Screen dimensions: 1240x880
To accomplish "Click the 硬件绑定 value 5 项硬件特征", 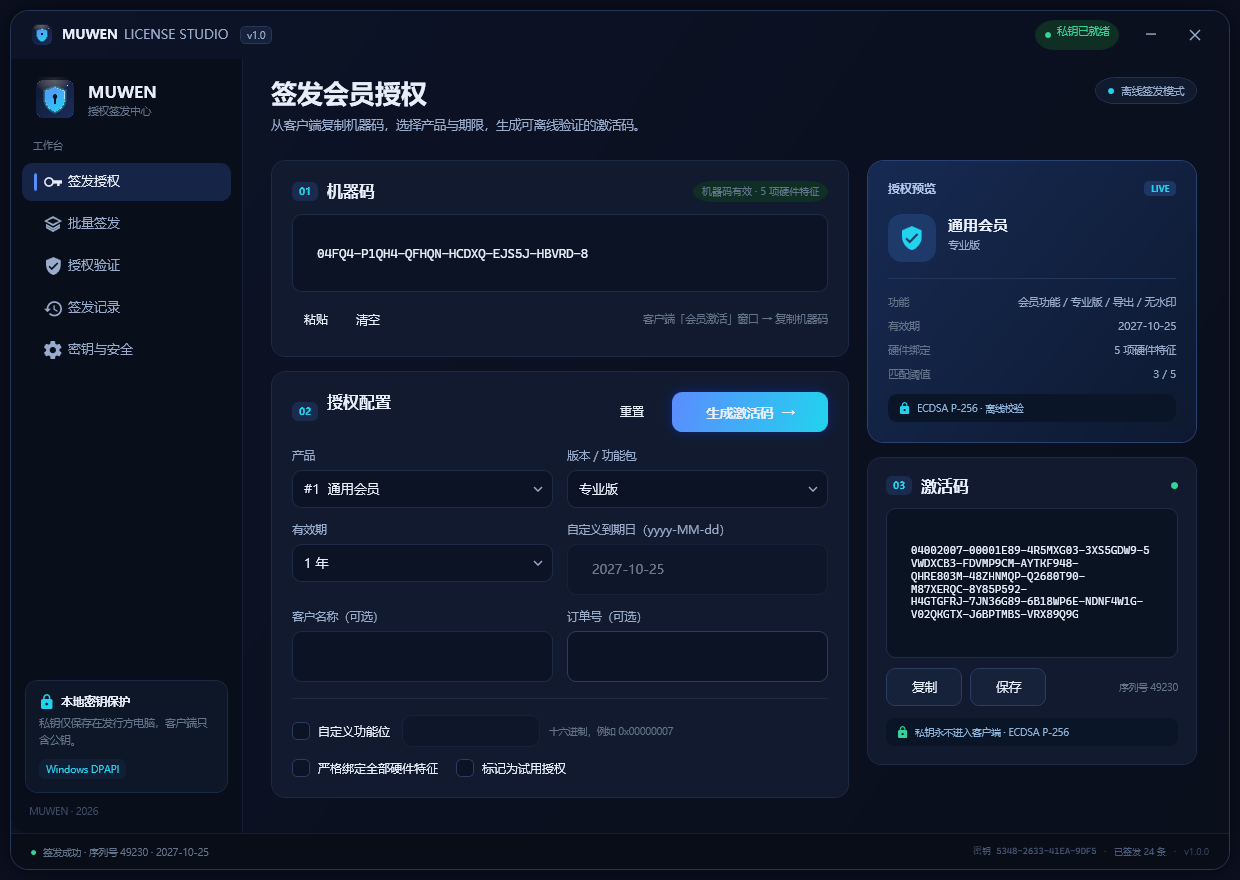I will (x=1145, y=350).
